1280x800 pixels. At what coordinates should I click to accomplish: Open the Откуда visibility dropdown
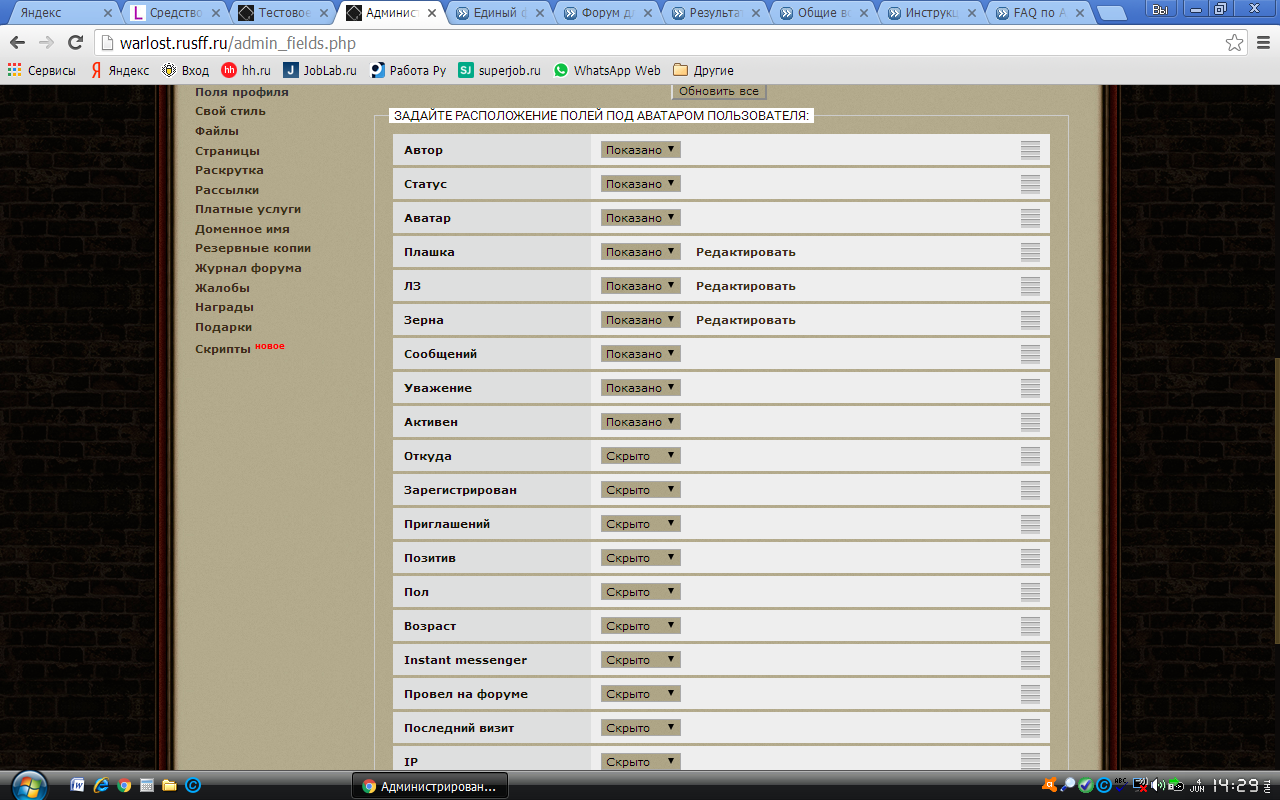640,456
